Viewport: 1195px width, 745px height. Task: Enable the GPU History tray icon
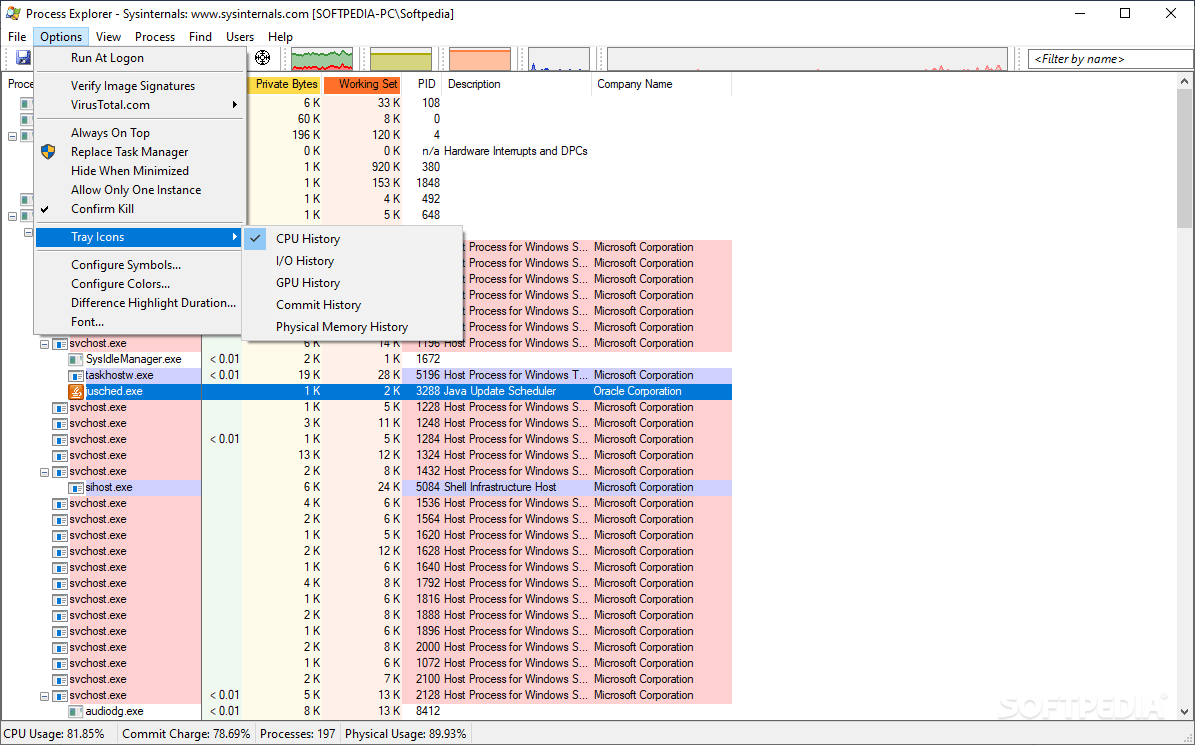point(307,282)
